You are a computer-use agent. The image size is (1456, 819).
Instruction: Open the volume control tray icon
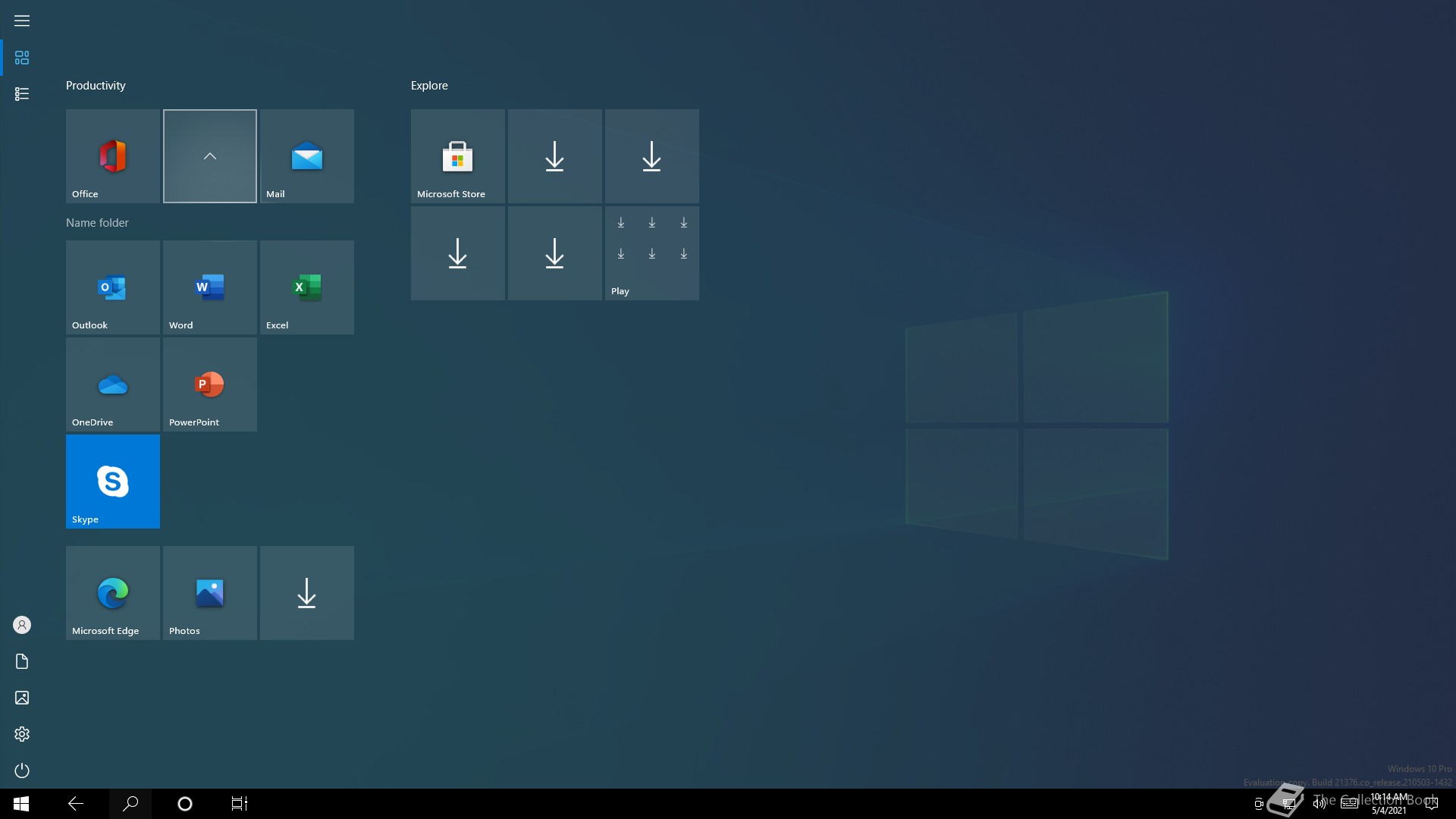1319,804
